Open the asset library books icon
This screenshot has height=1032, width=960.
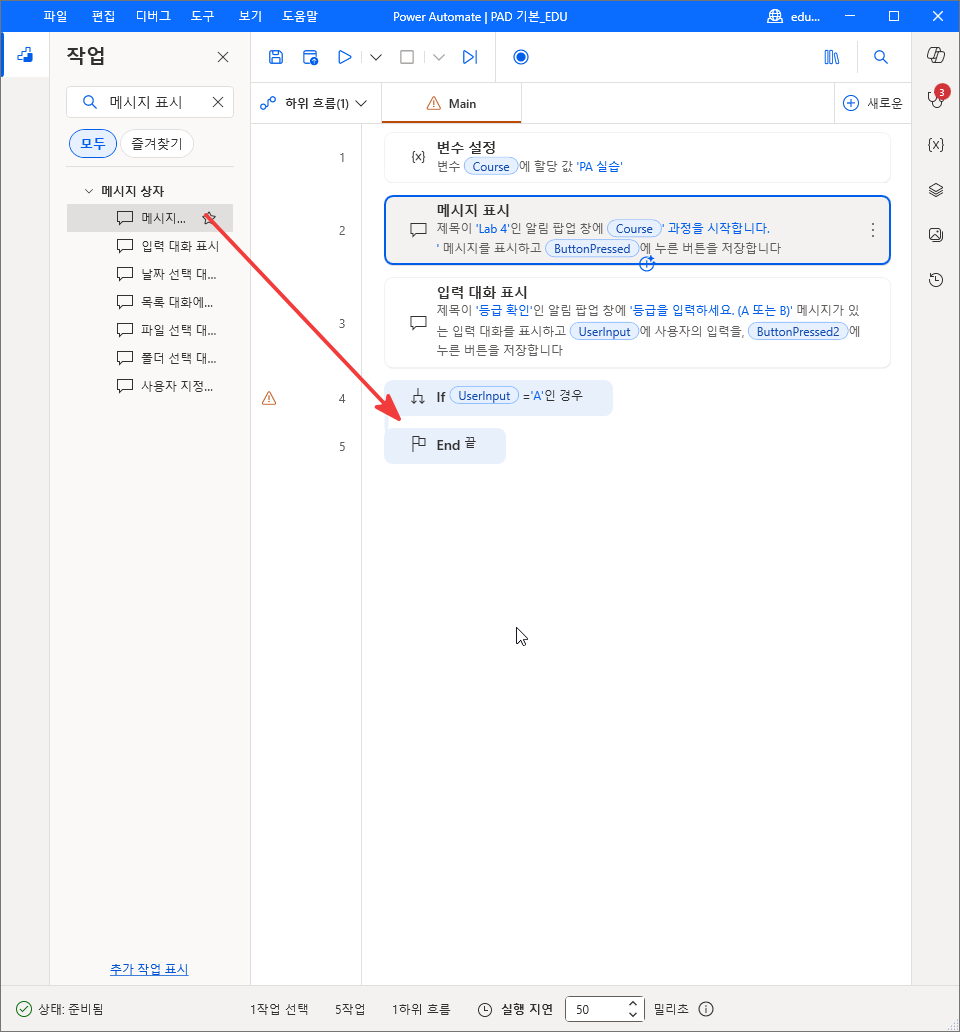click(832, 57)
